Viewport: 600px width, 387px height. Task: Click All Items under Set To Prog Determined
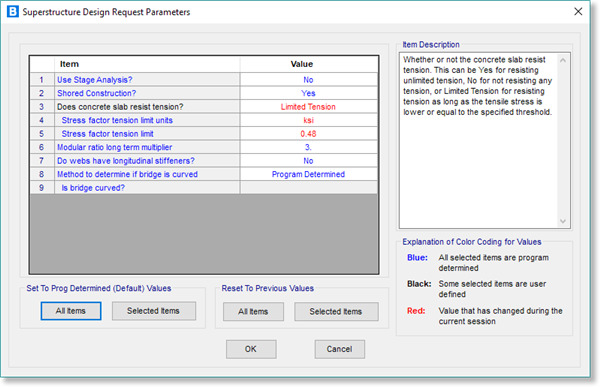pyautogui.click(x=71, y=311)
